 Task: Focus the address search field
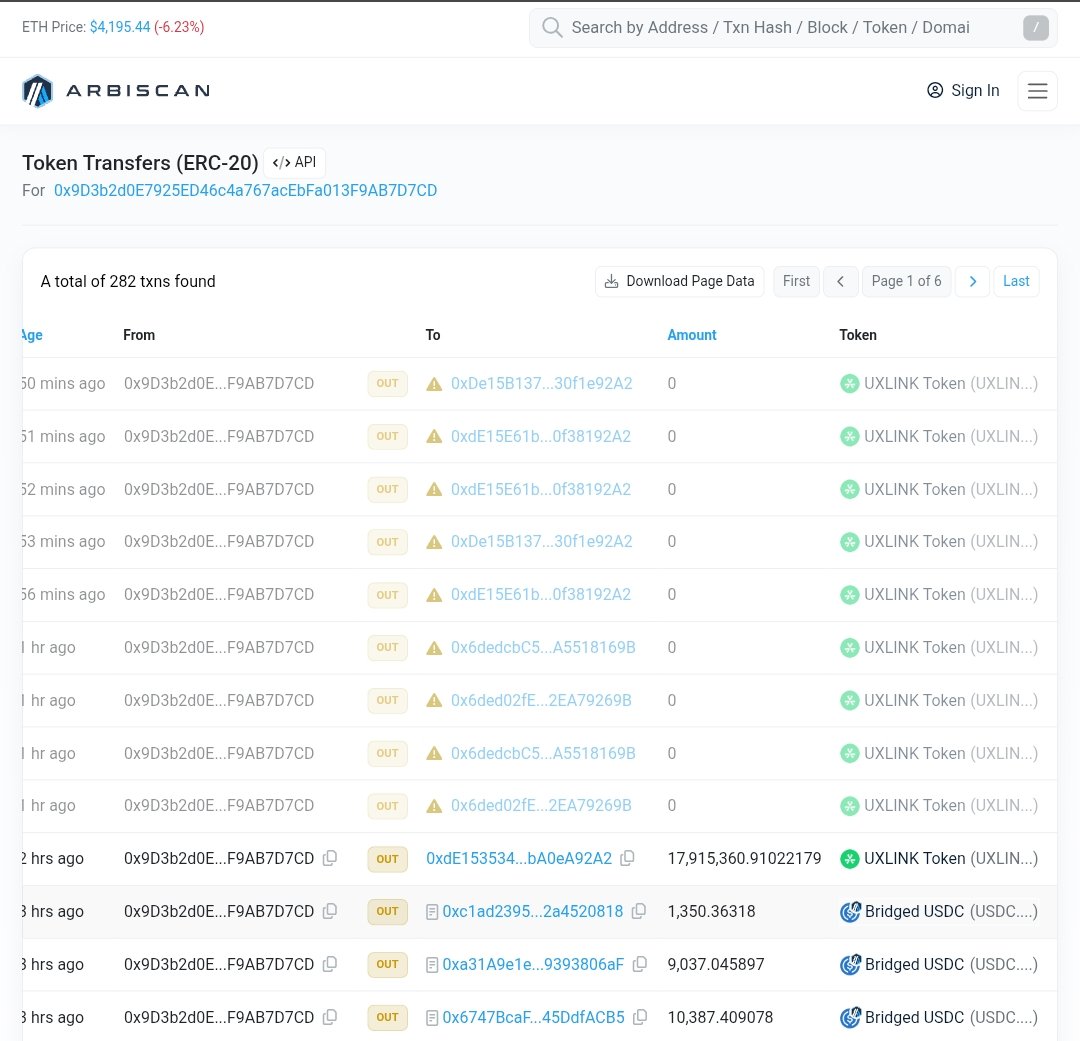click(792, 28)
